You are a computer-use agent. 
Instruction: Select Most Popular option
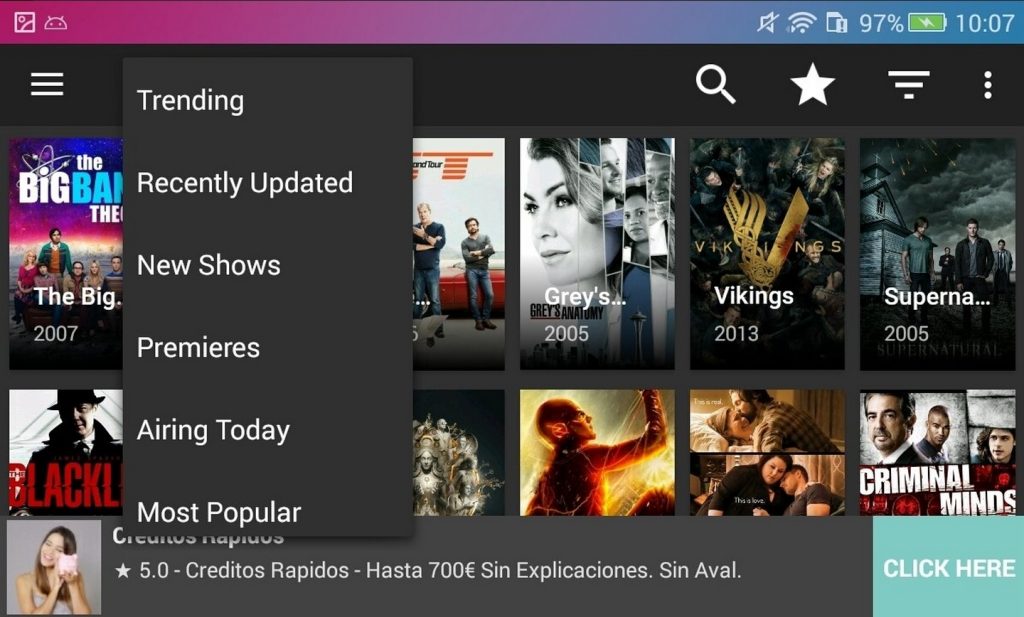coord(268,512)
